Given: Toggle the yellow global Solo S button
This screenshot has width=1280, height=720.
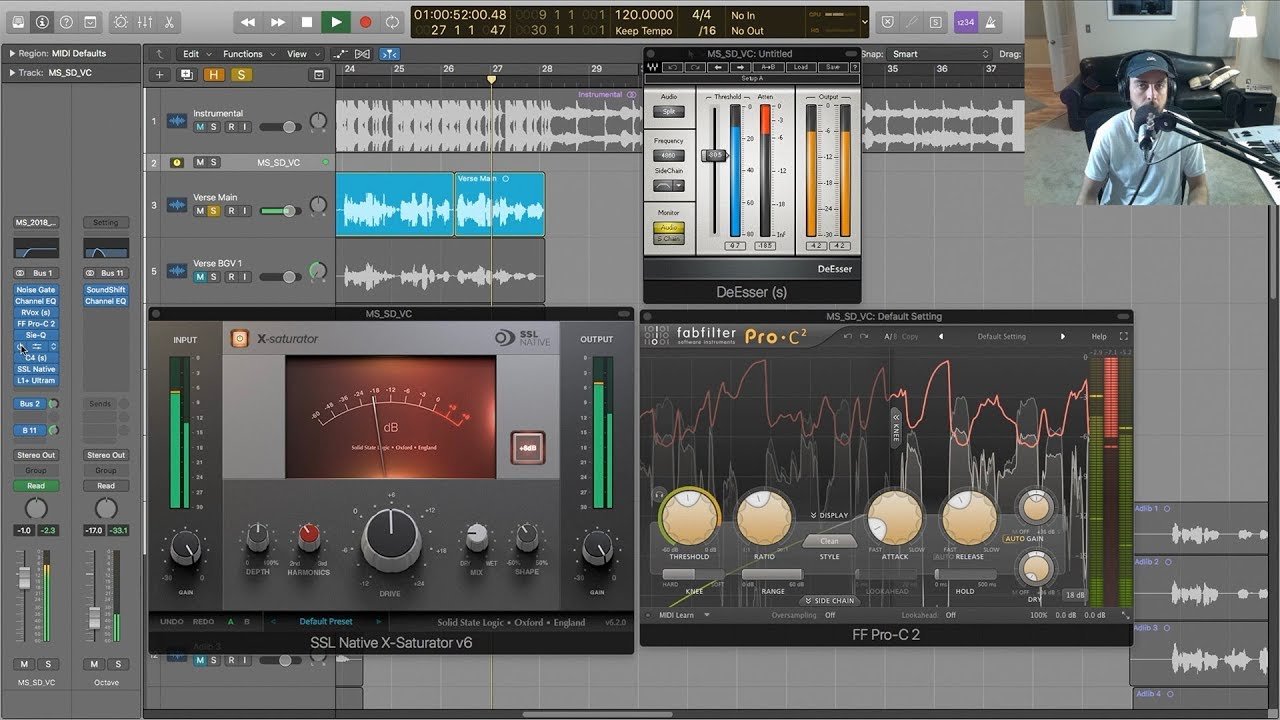Looking at the screenshot, I should (x=240, y=75).
